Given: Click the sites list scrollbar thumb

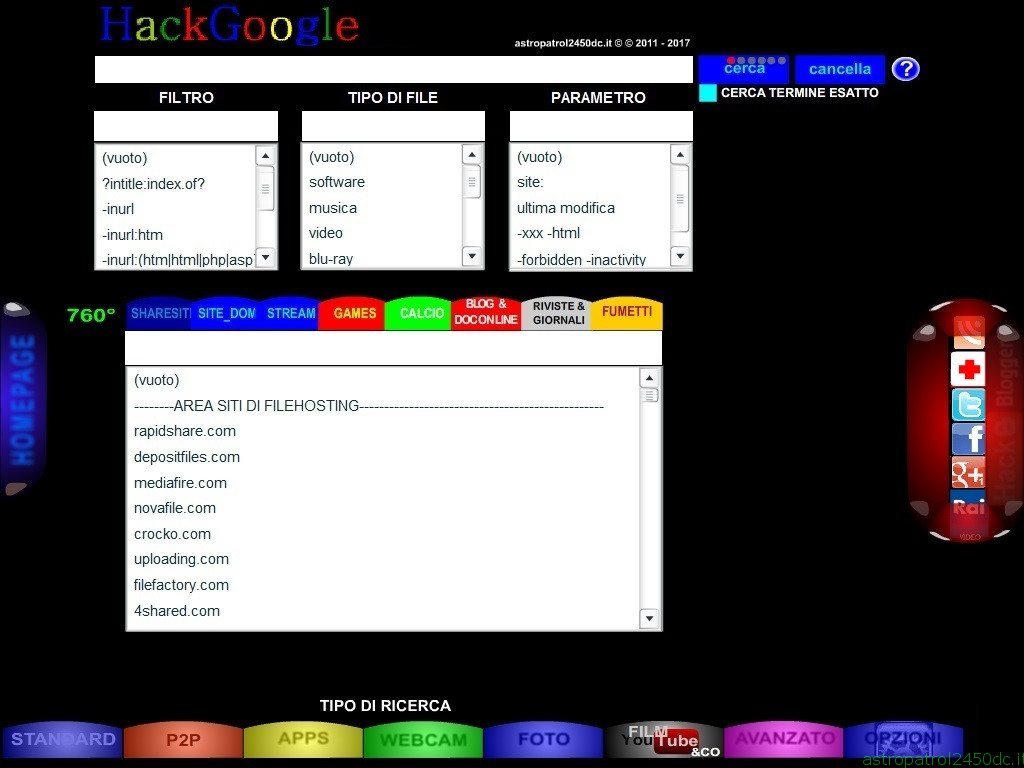Looking at the screenshot, I should point(649,395).
